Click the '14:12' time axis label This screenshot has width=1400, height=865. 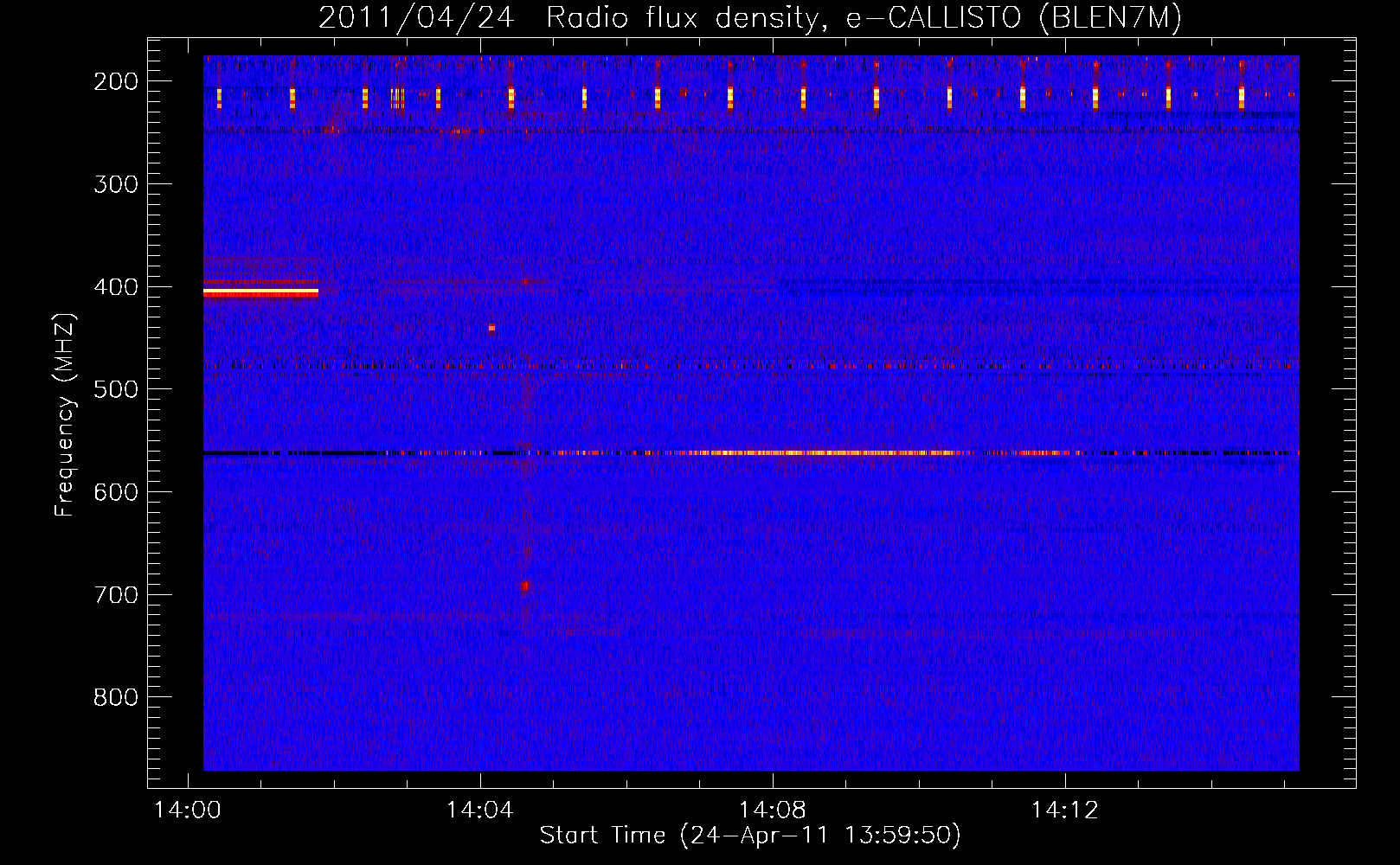pos(1064,811)
